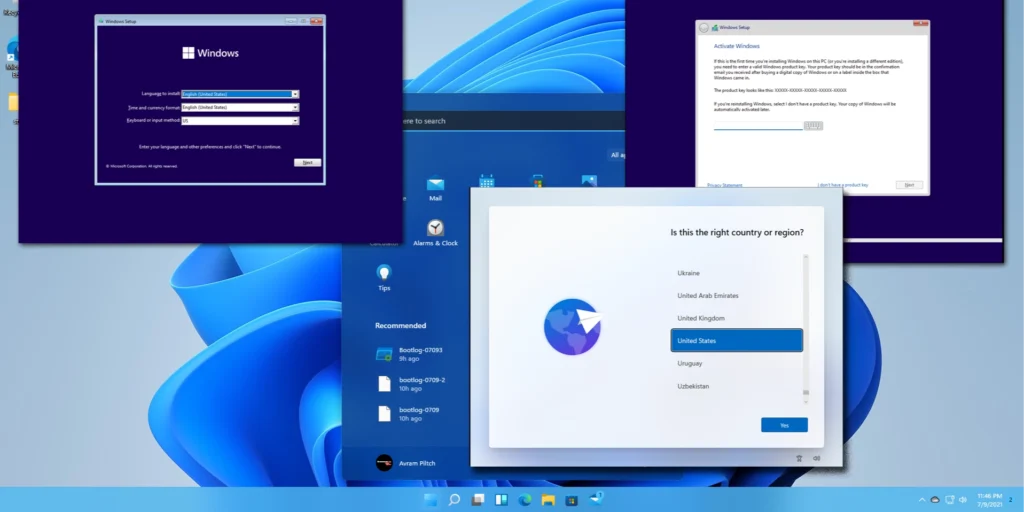Show hidden icons chevron in system tray
Screen dimensions: 1024x512
(x=921, y=500)
